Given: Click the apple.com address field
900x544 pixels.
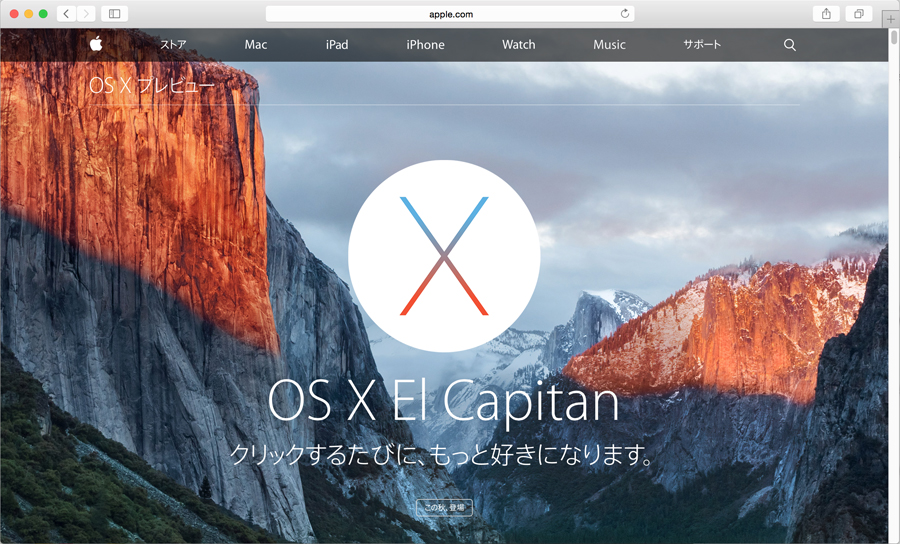Looking at the screenshot, I should coord(450,14).
